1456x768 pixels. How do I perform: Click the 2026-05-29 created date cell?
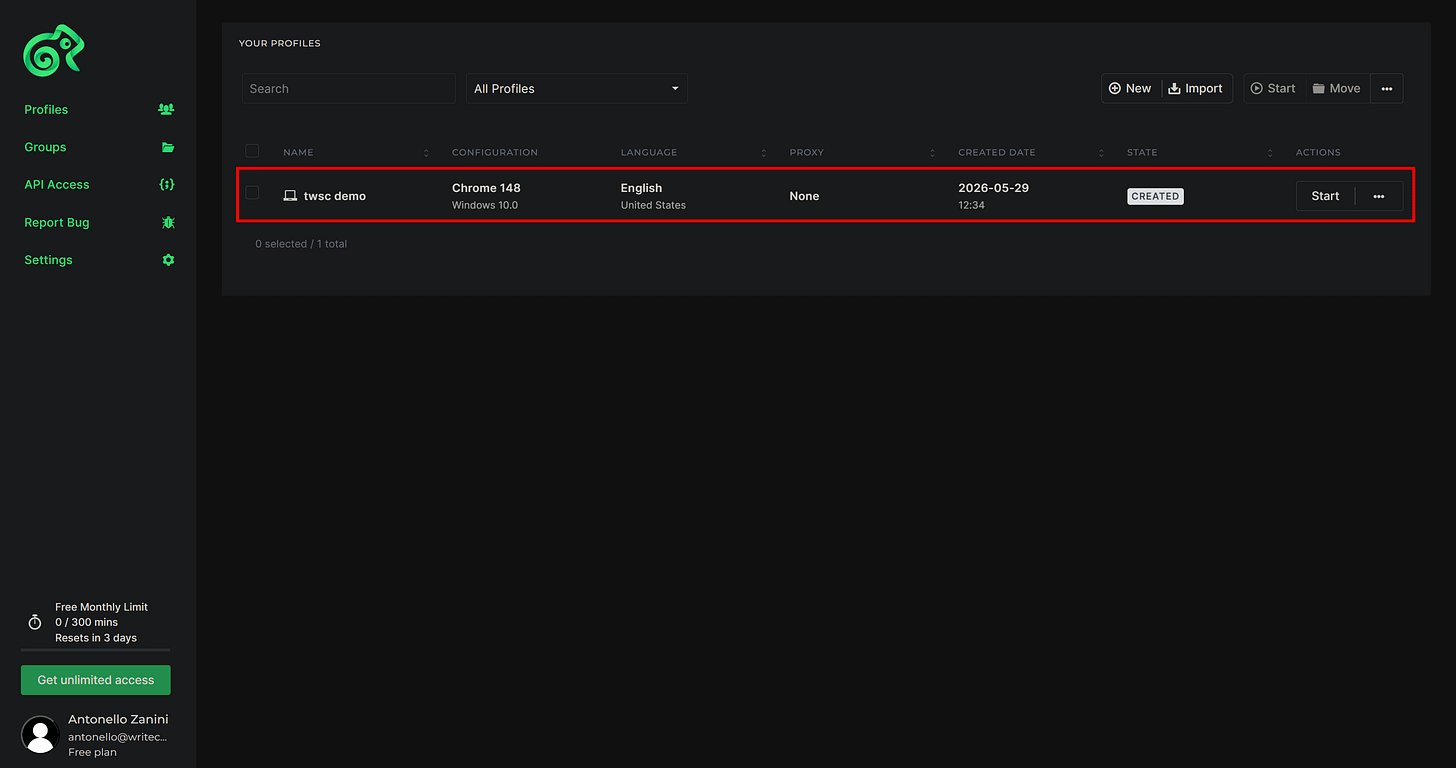point(993,196)
